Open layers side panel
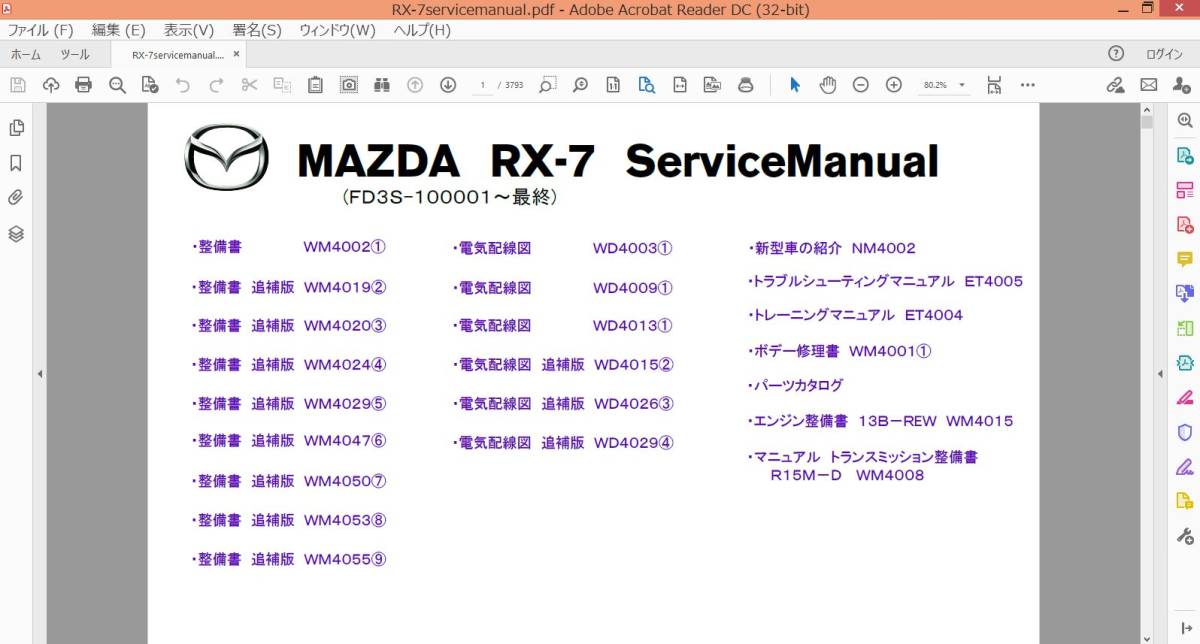This screenshot has width=1200, height=644. pos(16,234)
